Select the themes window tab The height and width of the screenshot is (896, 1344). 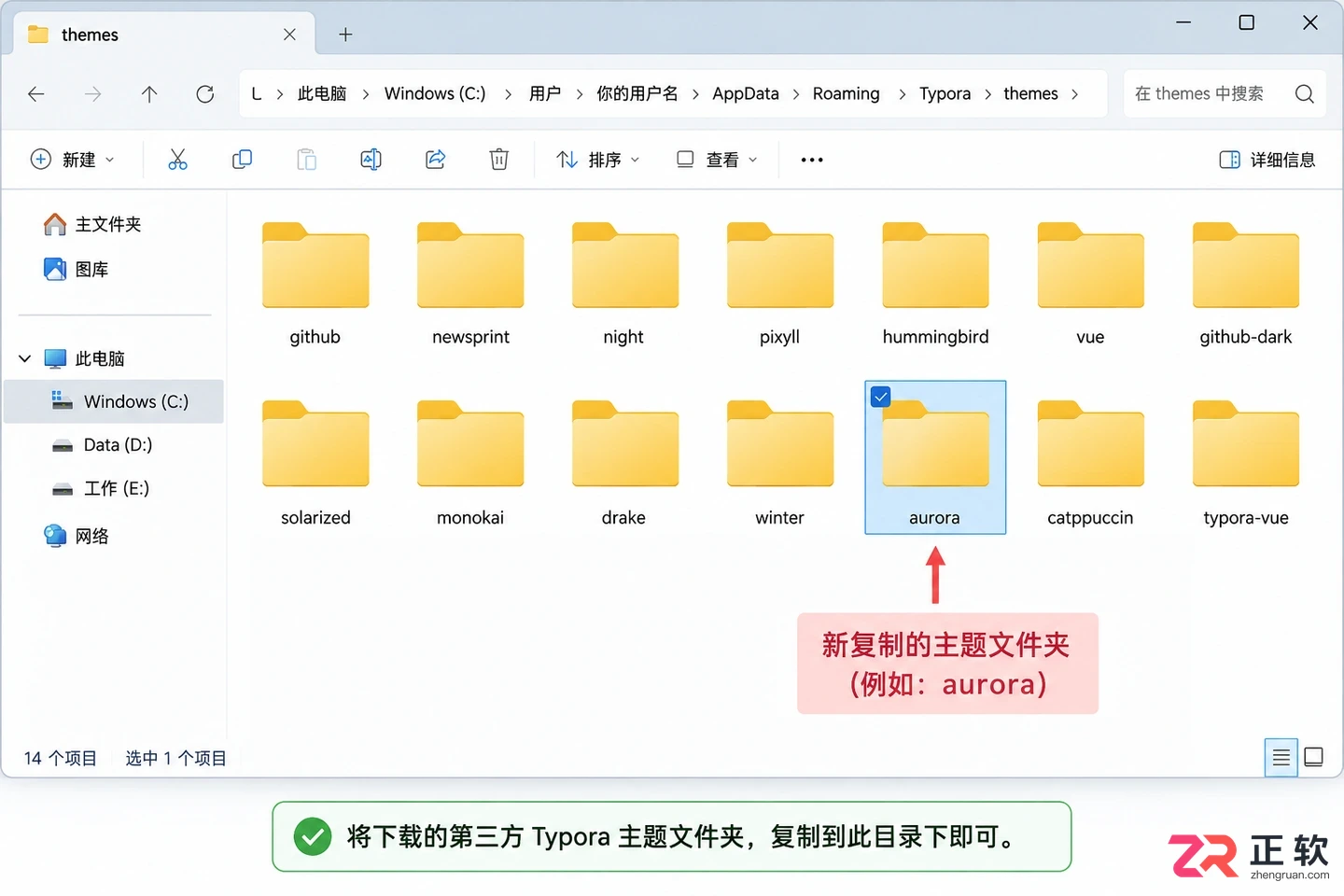coord(164,35)
